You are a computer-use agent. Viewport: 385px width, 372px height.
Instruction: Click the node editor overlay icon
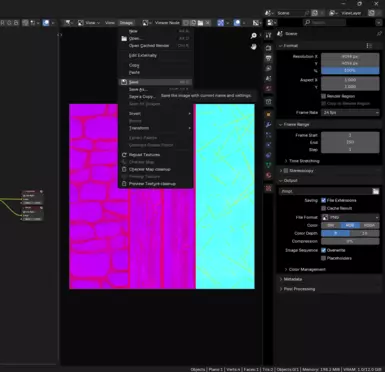46,23
